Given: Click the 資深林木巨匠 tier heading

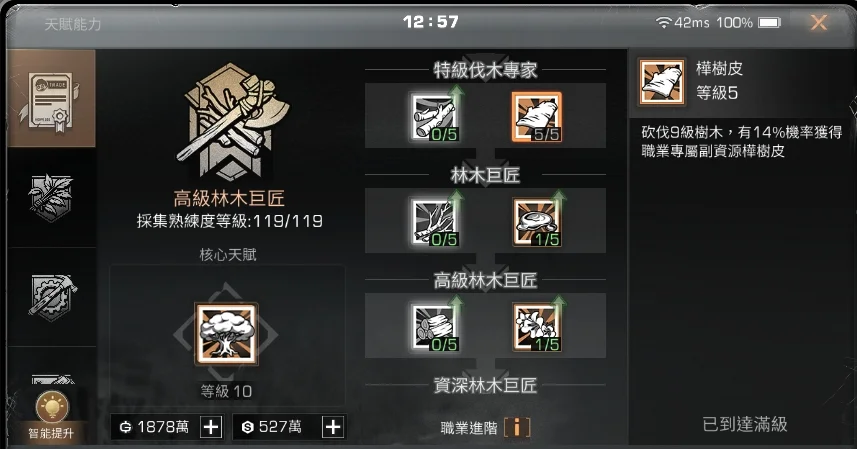Looking at the screenshot, I should click(x=485, y=385).
